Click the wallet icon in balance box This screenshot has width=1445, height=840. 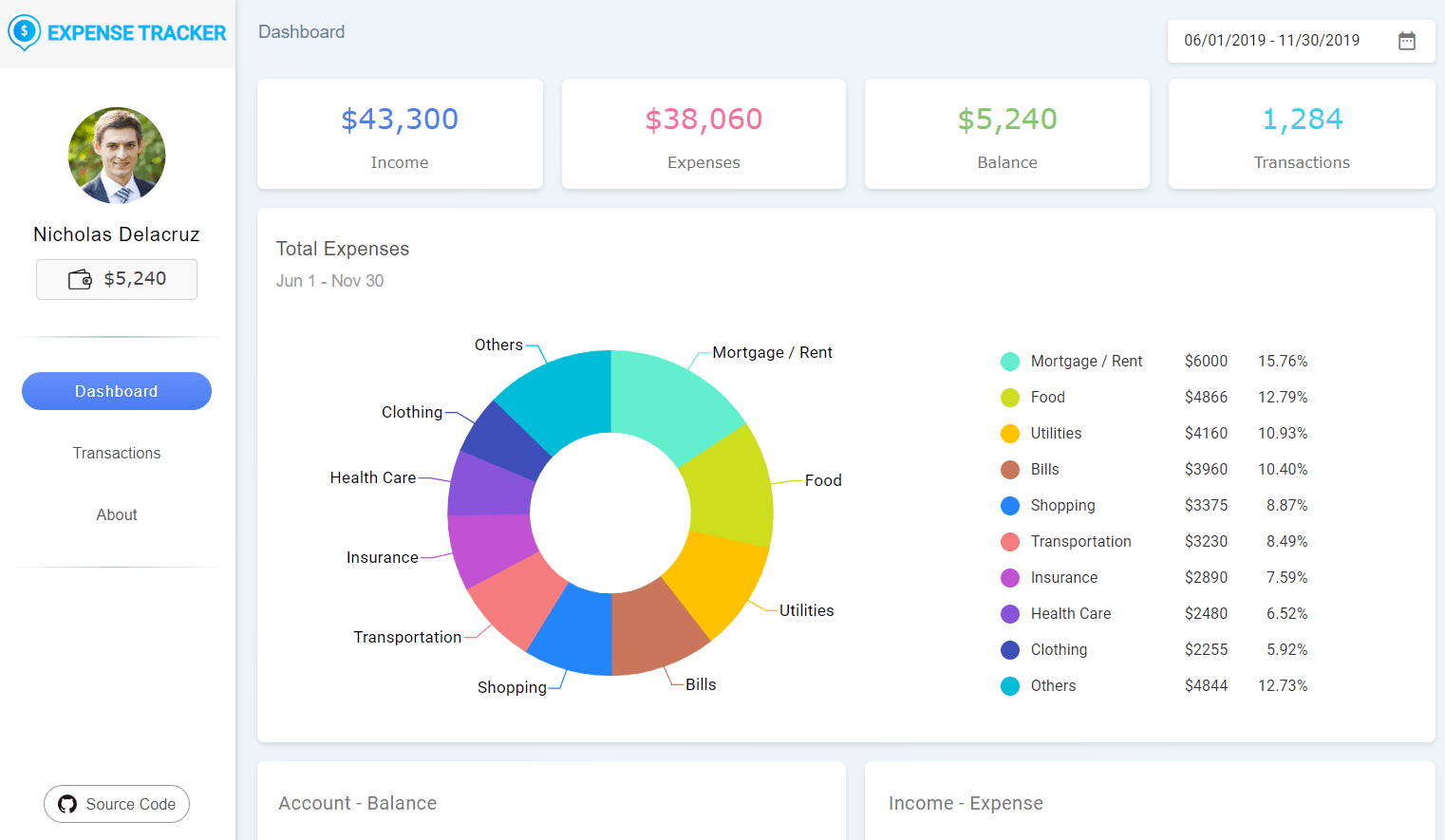[x=80, y=279]
